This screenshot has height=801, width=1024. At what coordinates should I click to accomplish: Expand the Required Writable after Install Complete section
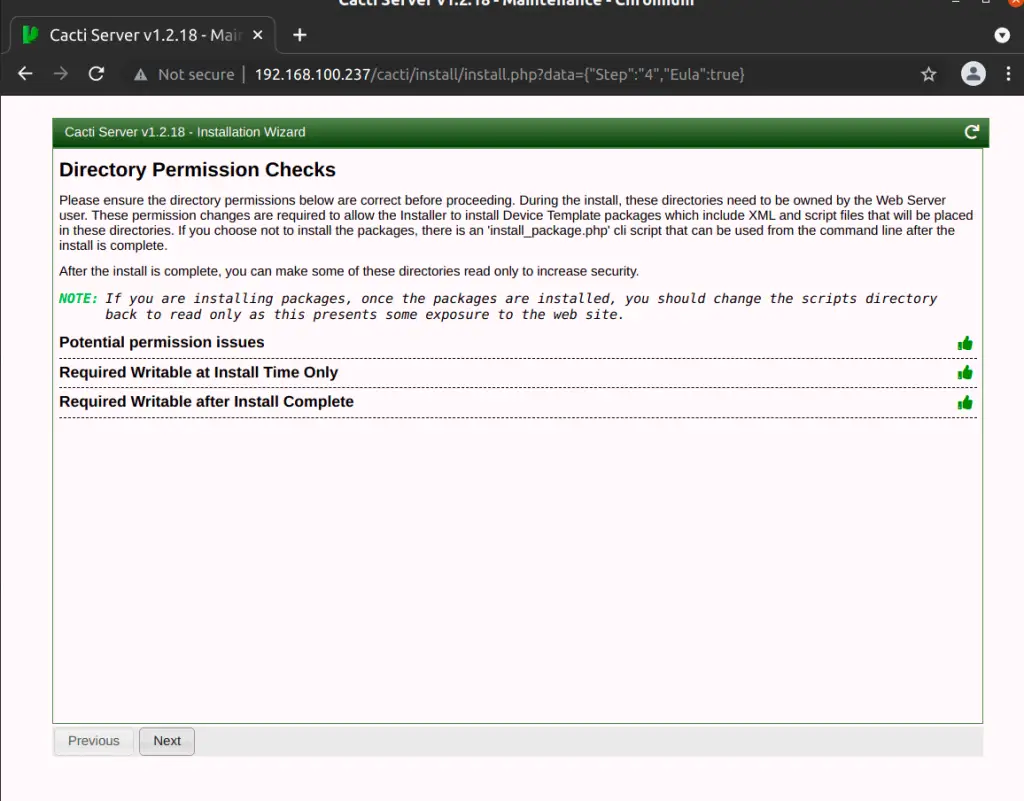tap(206, 402)
